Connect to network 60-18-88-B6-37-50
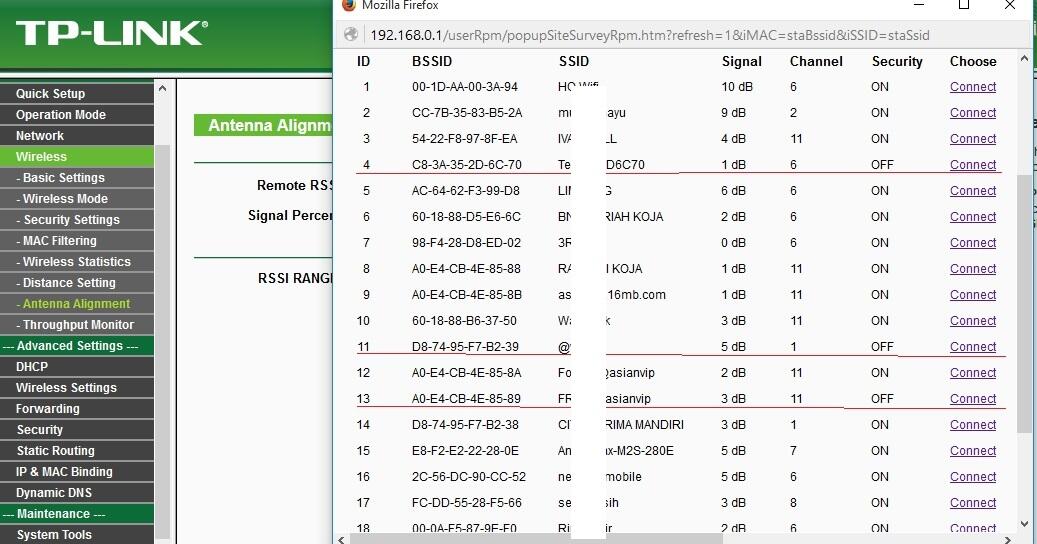The image size is (1037, 544). [973, 321]
